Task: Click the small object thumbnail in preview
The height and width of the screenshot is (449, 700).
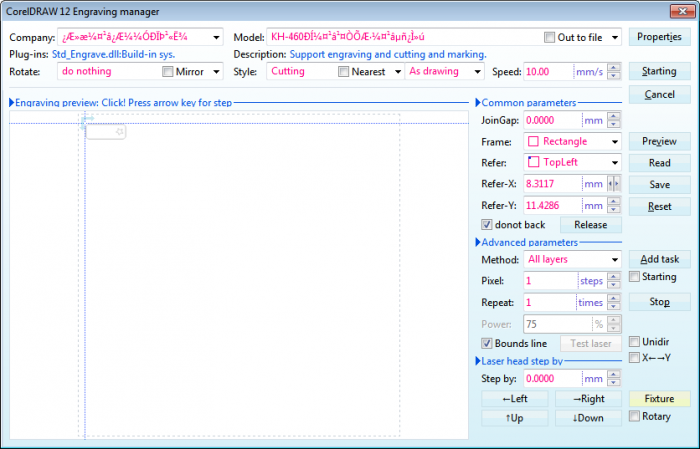Action: [106, 132]
